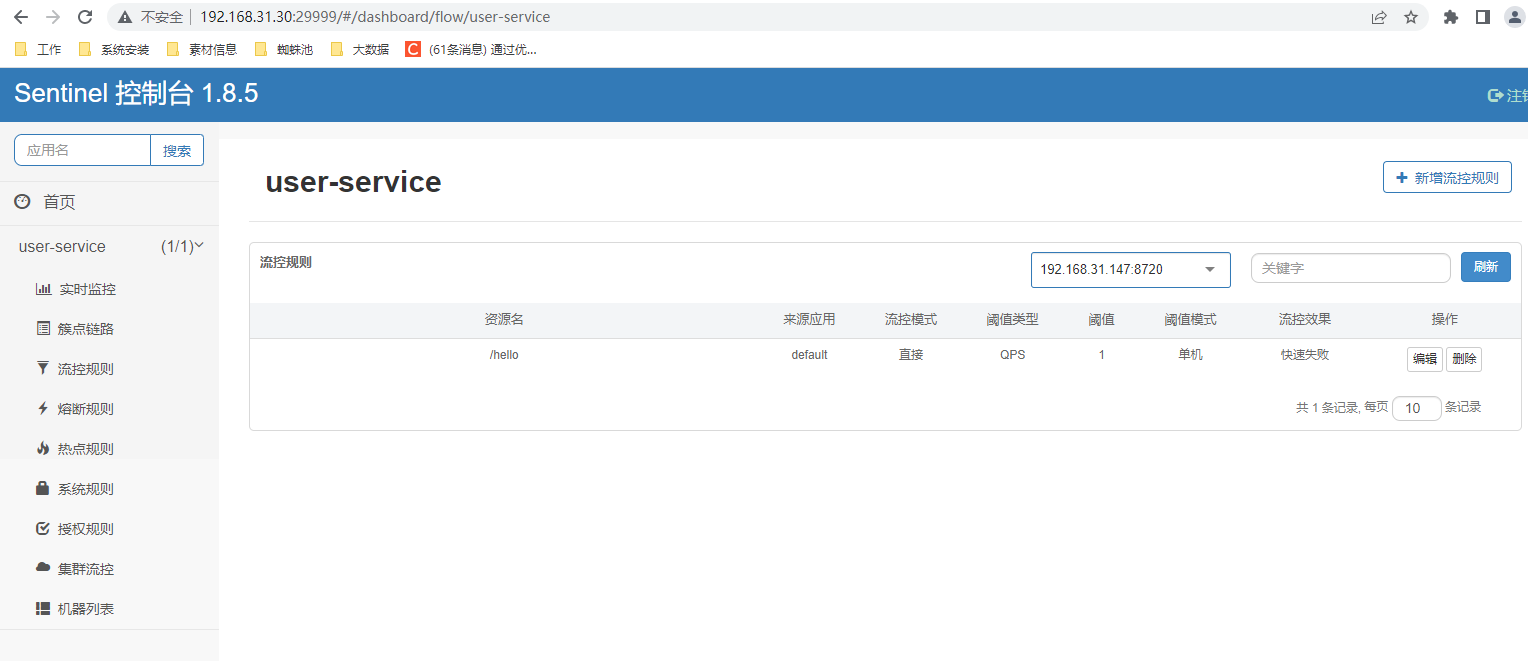Click the chart icon beside 实时监控

tap(43, 289)
